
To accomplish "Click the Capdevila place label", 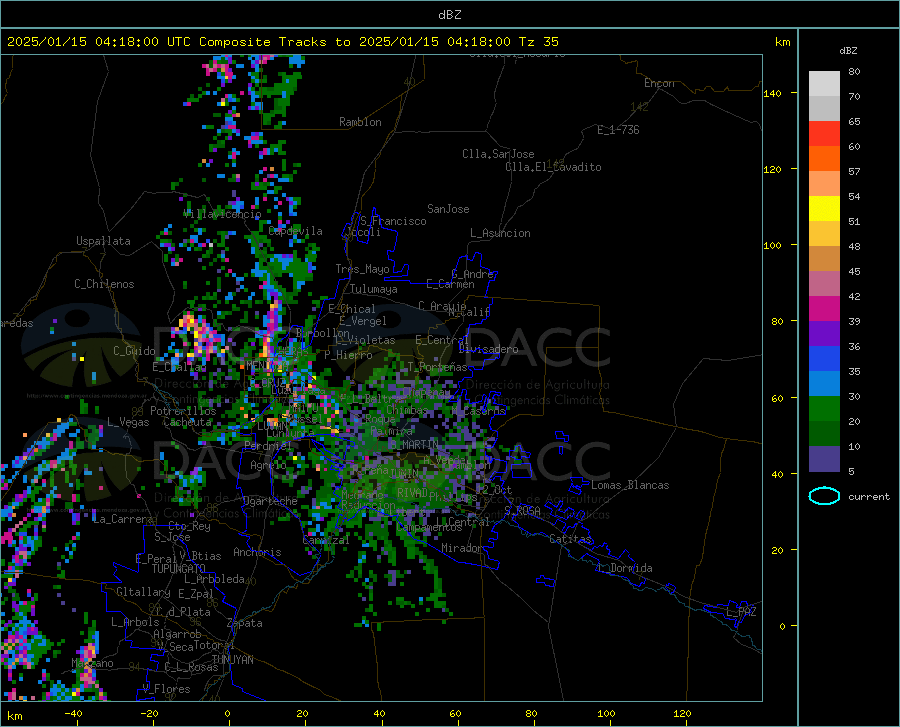I will (x=295, y=231).
